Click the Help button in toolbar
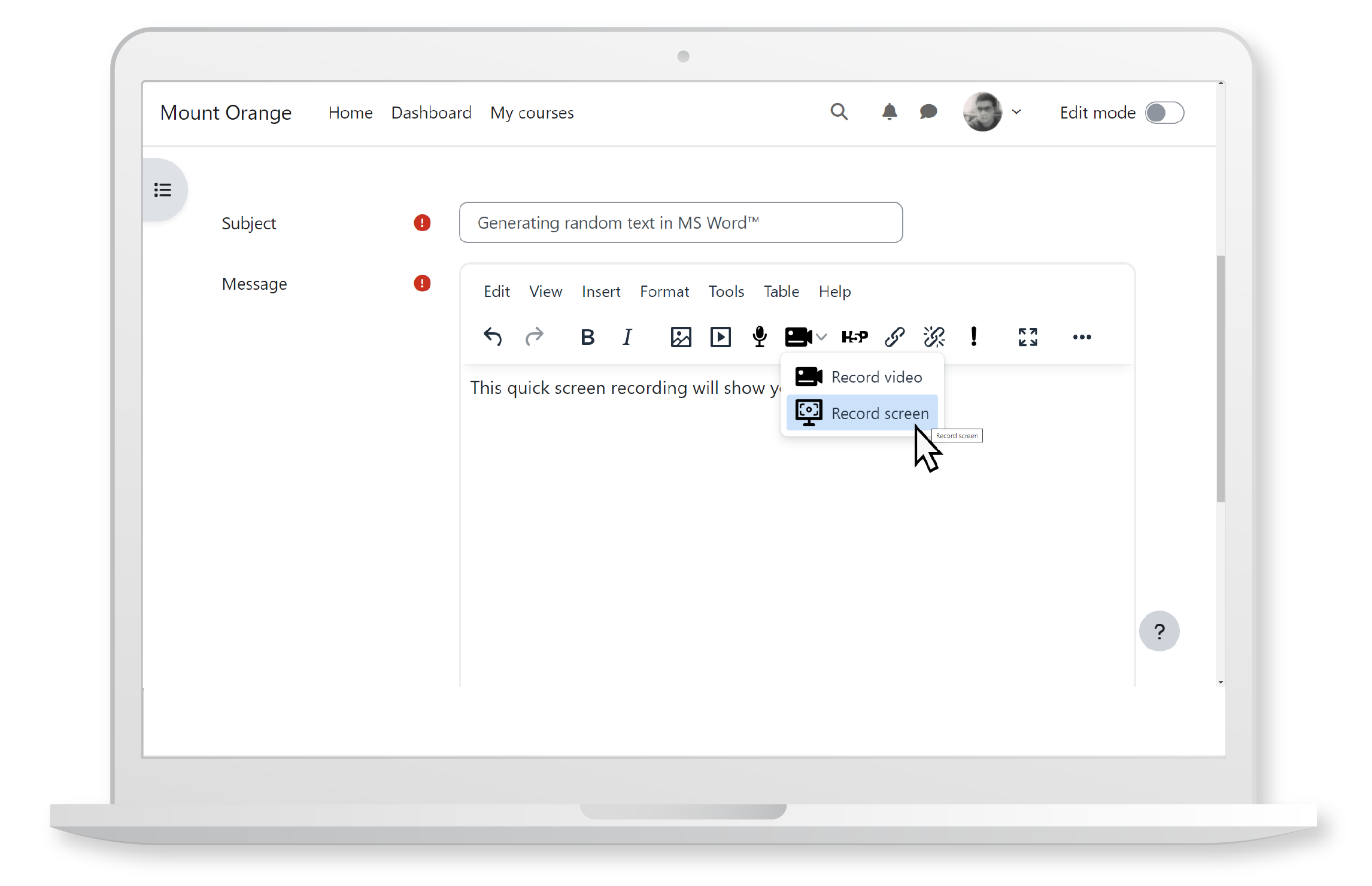 [834, 291]
